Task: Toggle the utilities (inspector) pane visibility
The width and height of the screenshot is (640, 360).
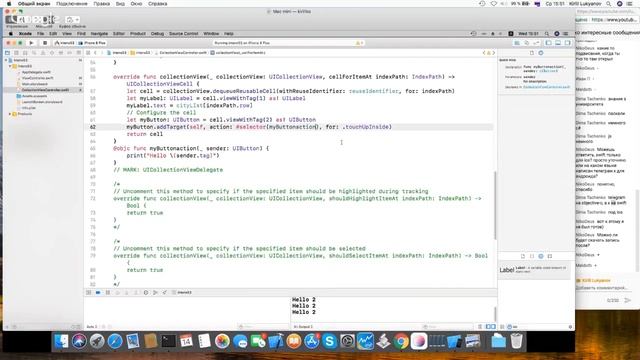Action: click(x=567, y=43)
